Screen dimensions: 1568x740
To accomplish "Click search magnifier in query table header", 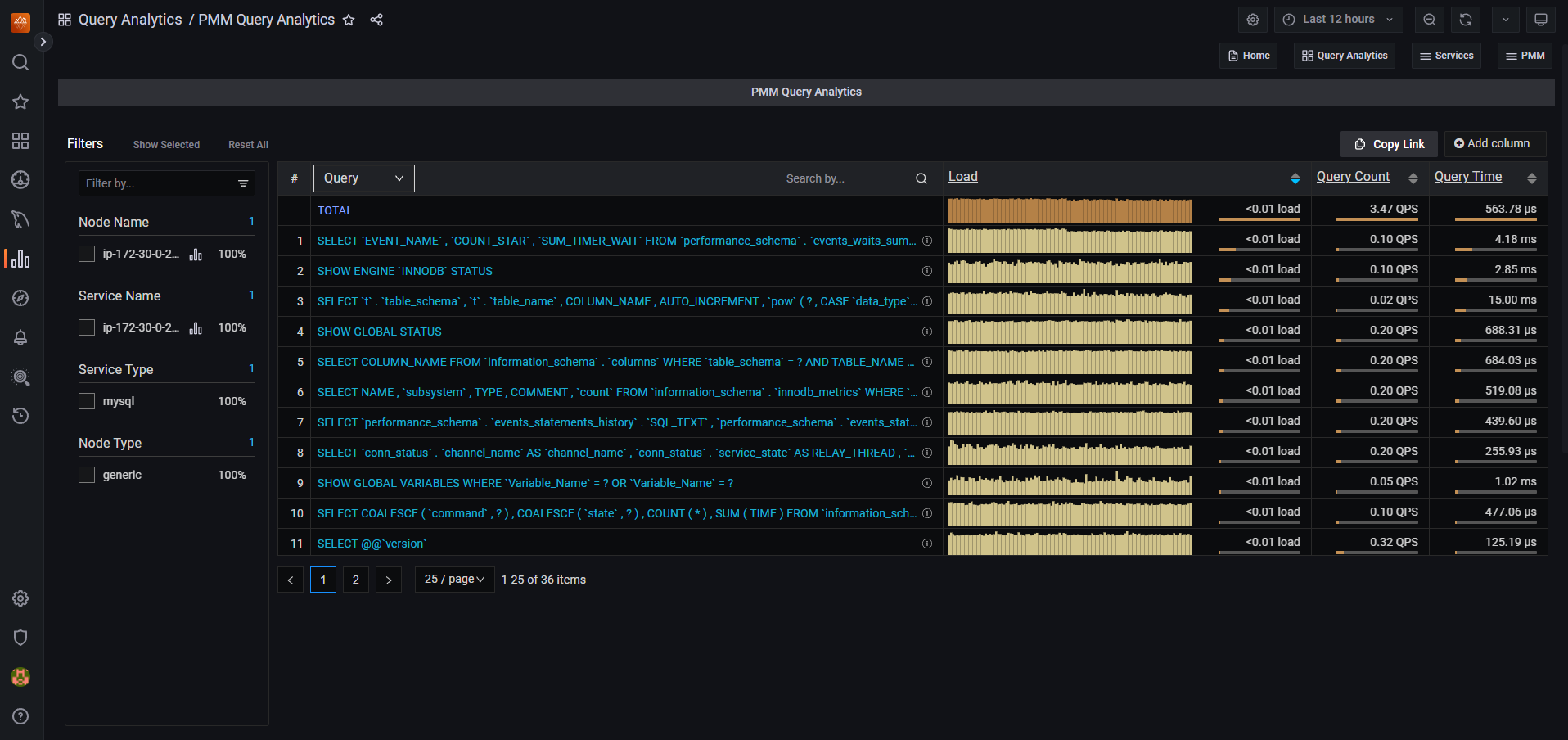I will (921, 178).
